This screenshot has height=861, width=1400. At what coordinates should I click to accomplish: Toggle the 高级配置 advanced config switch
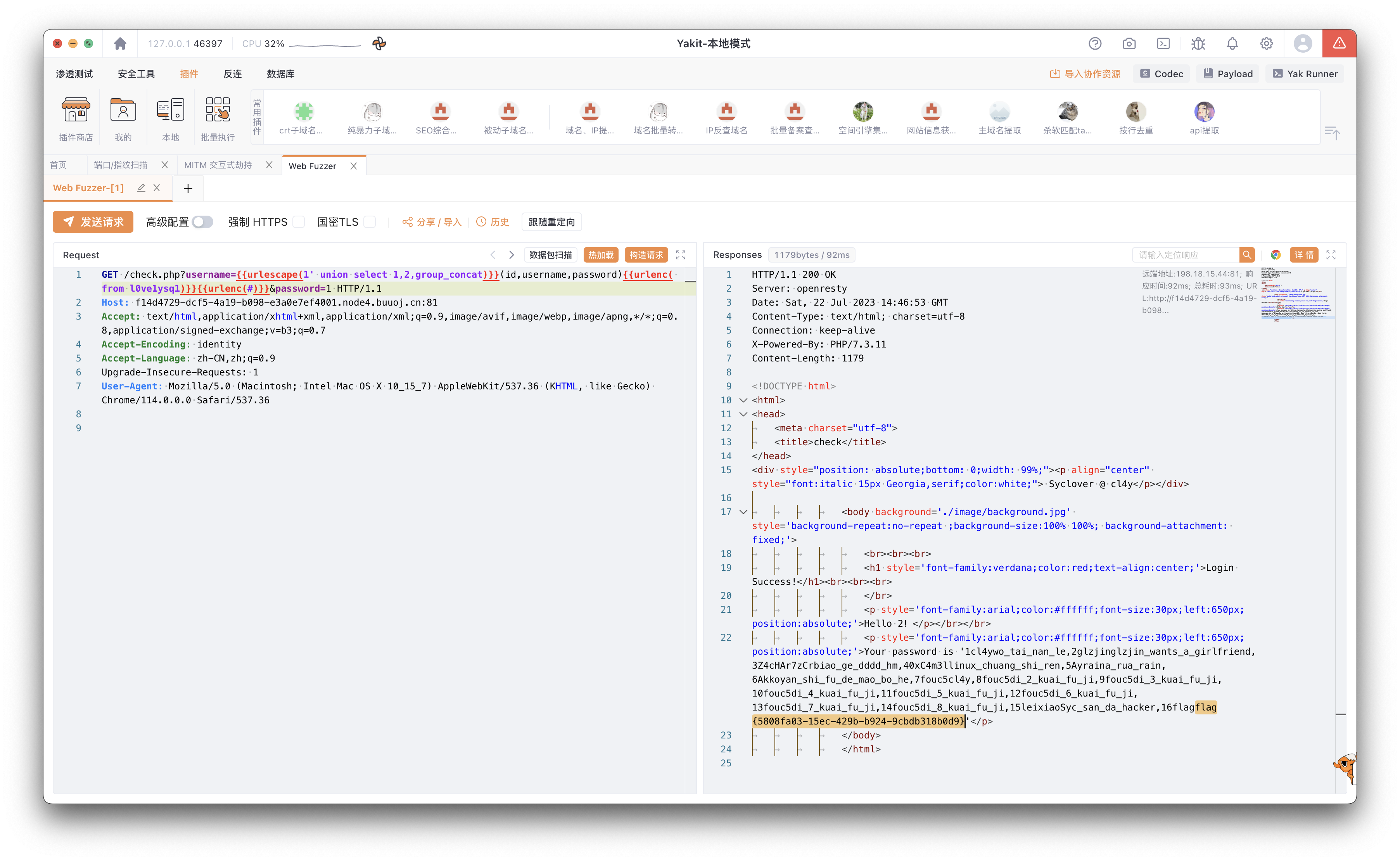202,222
